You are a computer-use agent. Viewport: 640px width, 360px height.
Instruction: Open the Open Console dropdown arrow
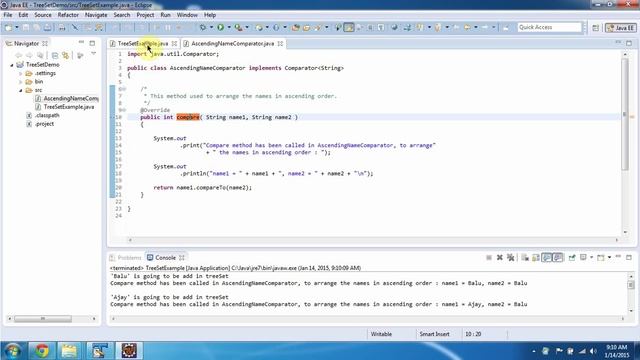tap(609, 258)
